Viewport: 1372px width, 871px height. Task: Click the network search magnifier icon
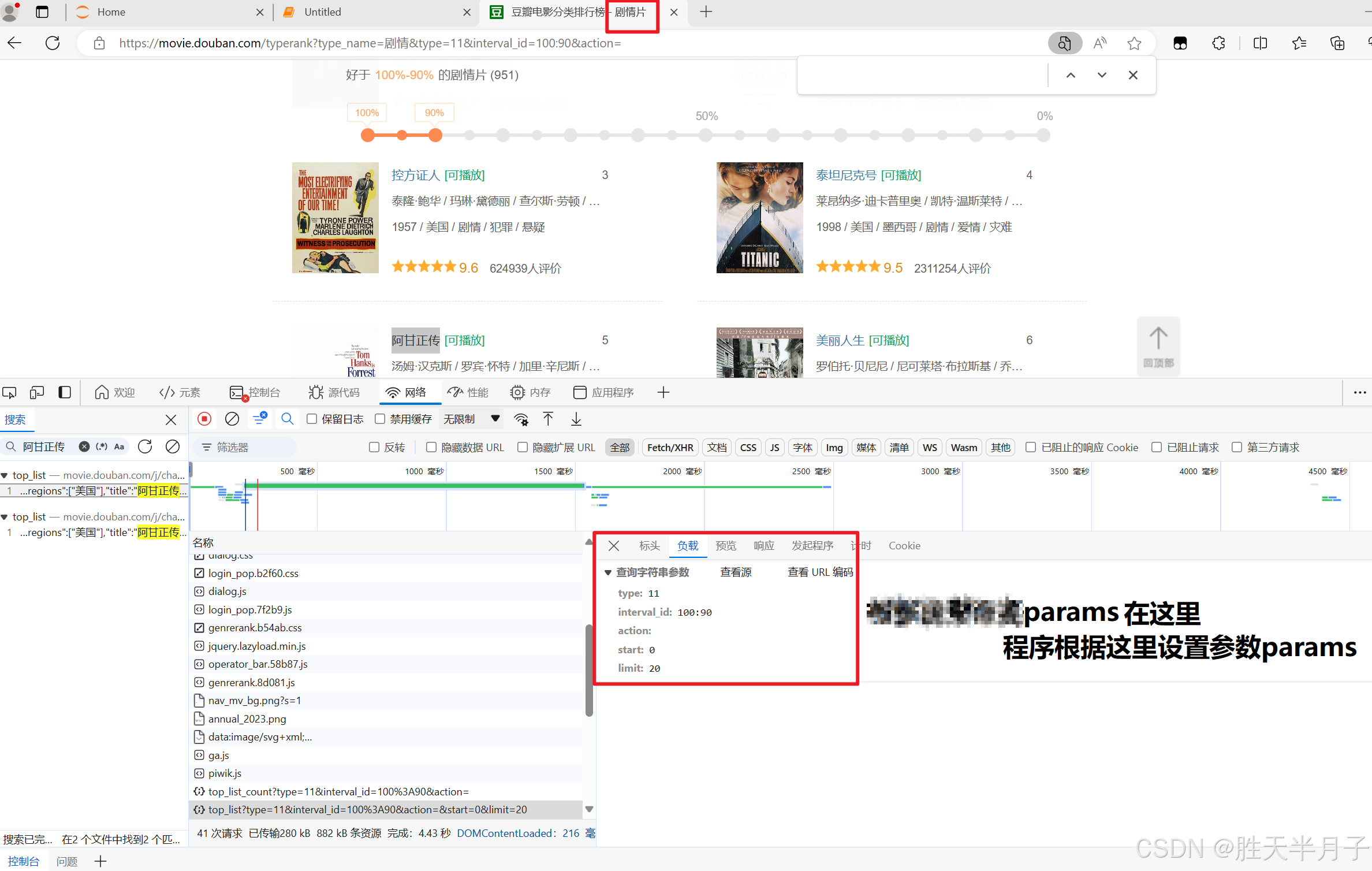287,419
